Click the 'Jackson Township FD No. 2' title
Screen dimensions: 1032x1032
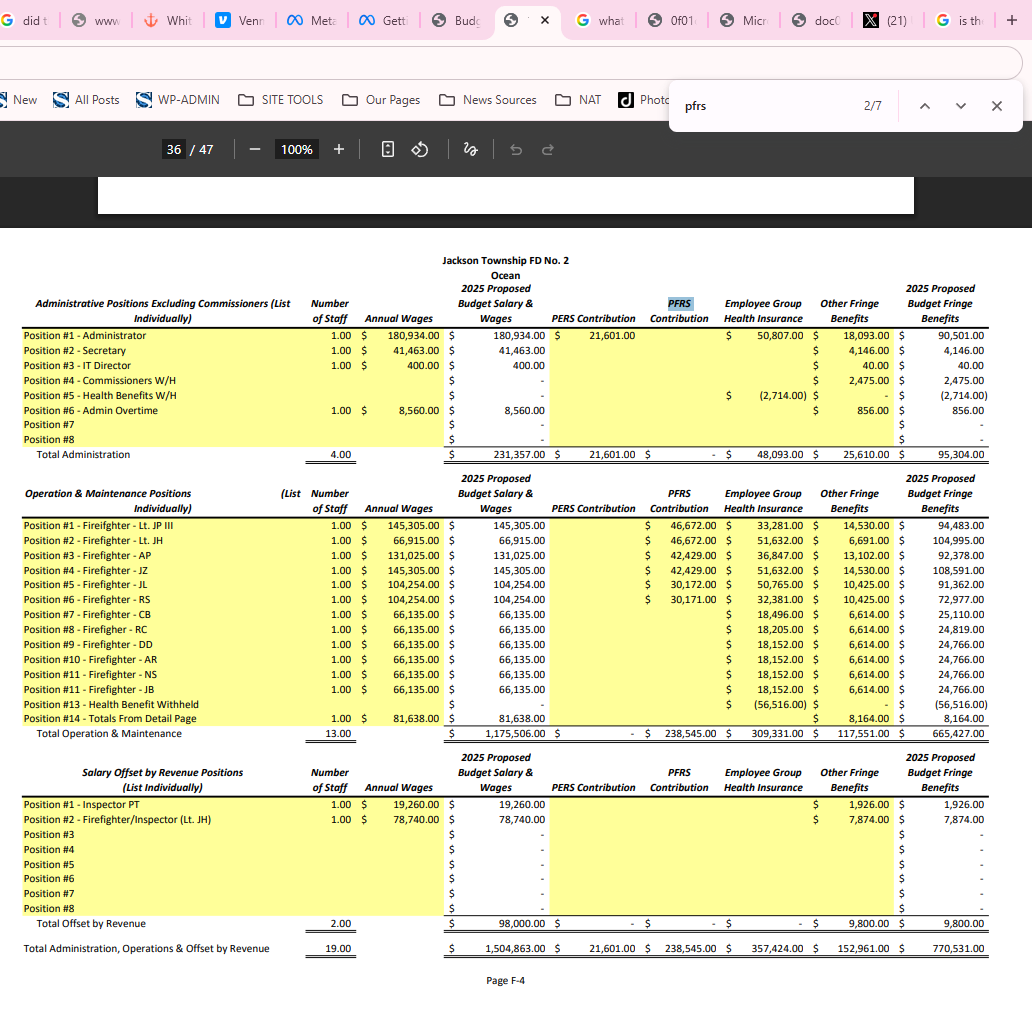click(x=505, y=261)
